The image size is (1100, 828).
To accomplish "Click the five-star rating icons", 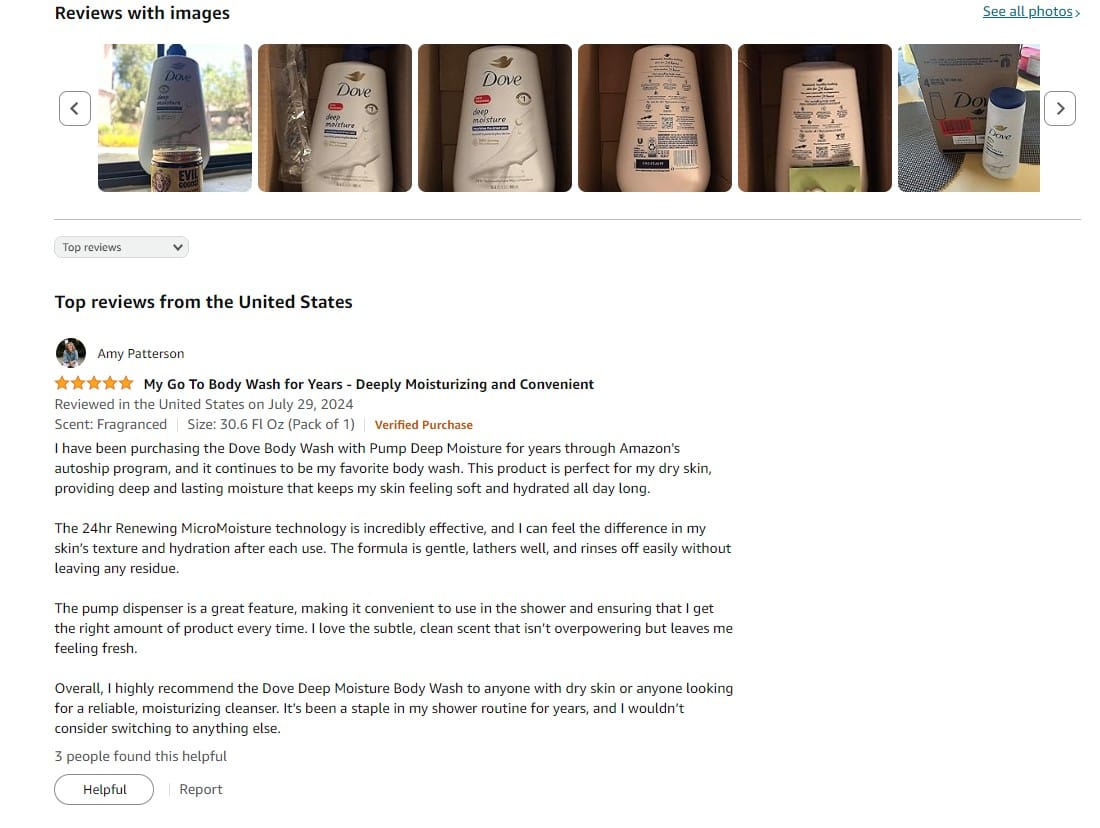I will [94, 383].
